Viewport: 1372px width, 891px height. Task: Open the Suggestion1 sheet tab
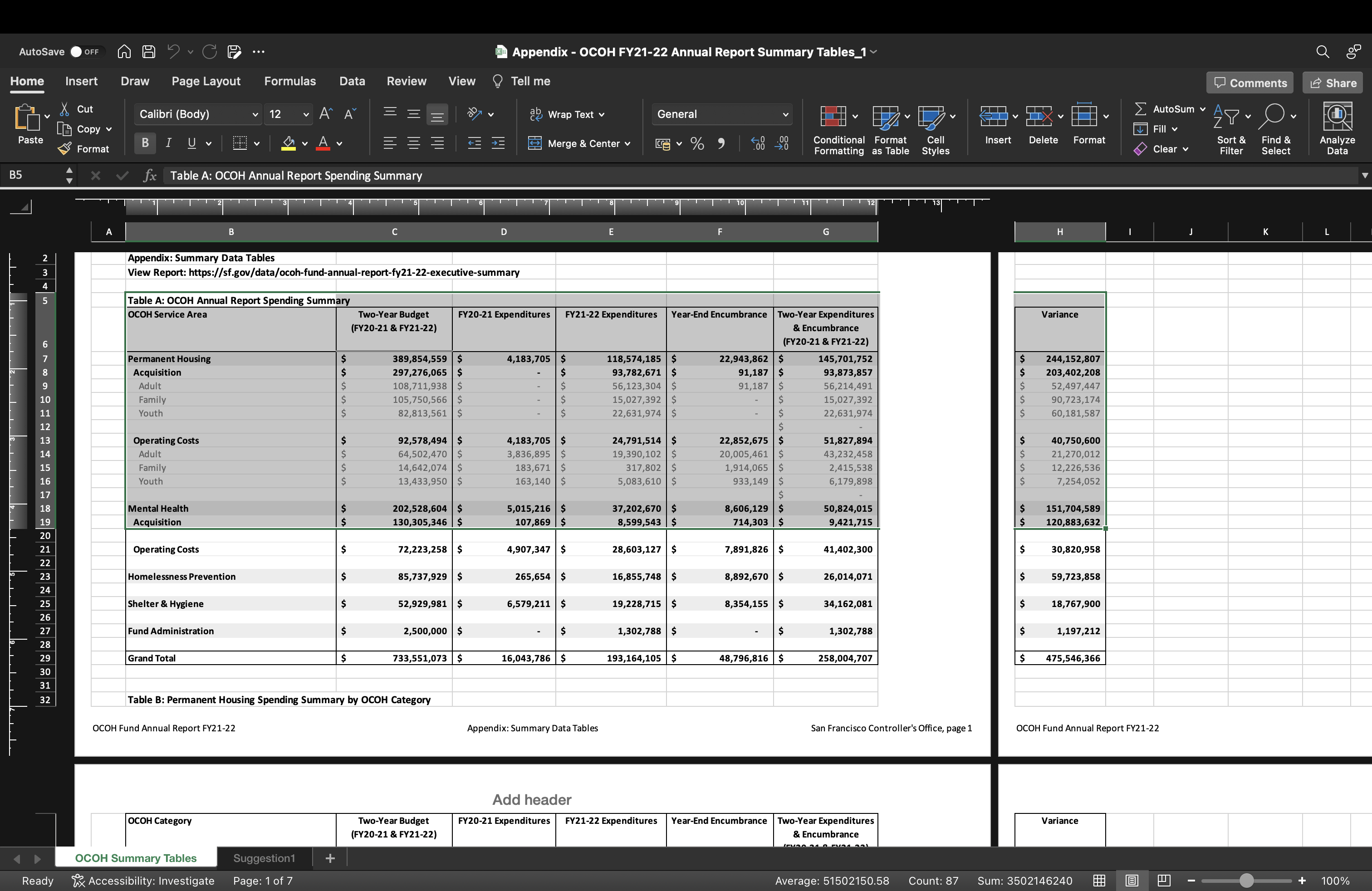pos(264,857)
